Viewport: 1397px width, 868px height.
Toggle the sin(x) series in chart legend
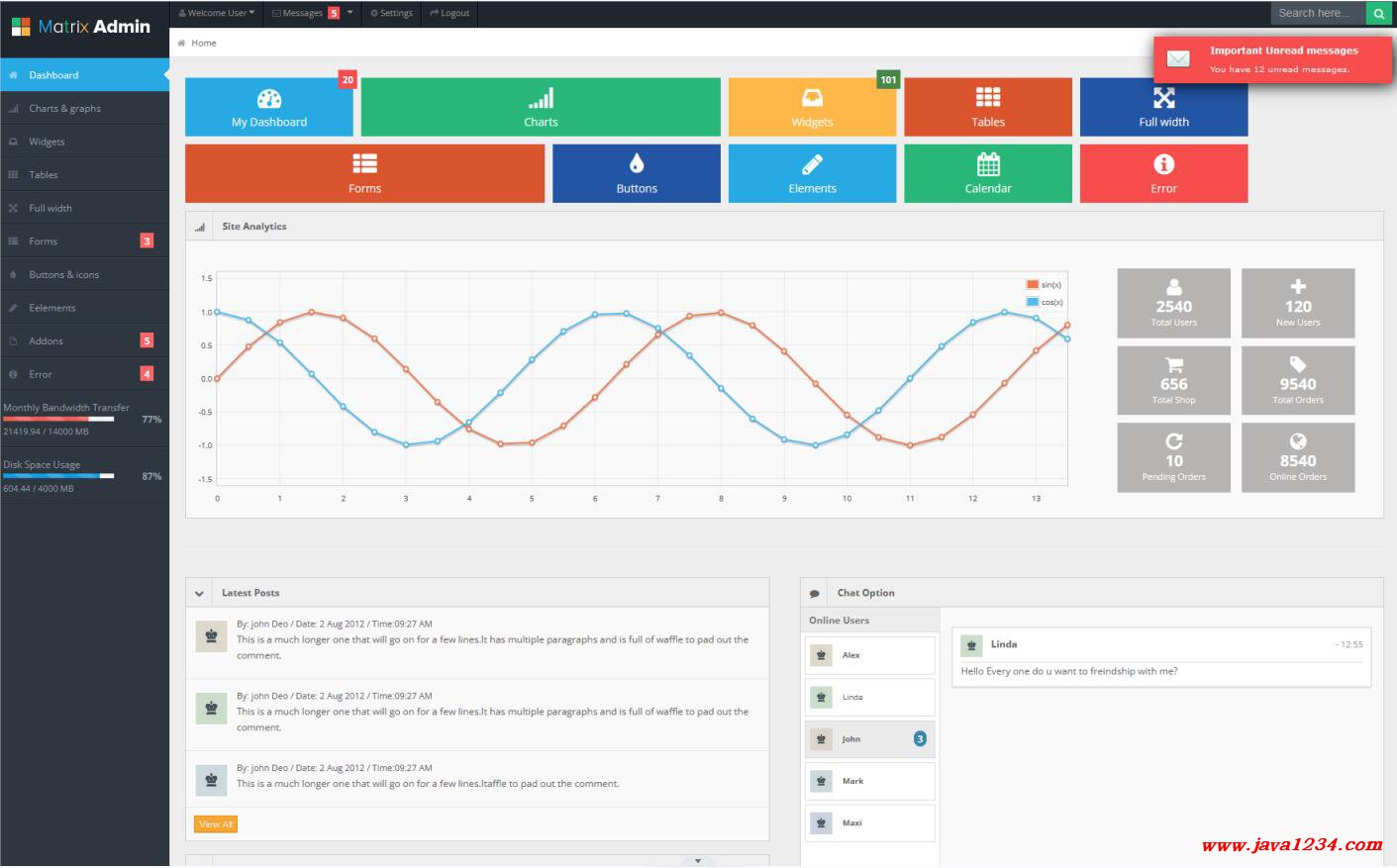(1045, 285)
